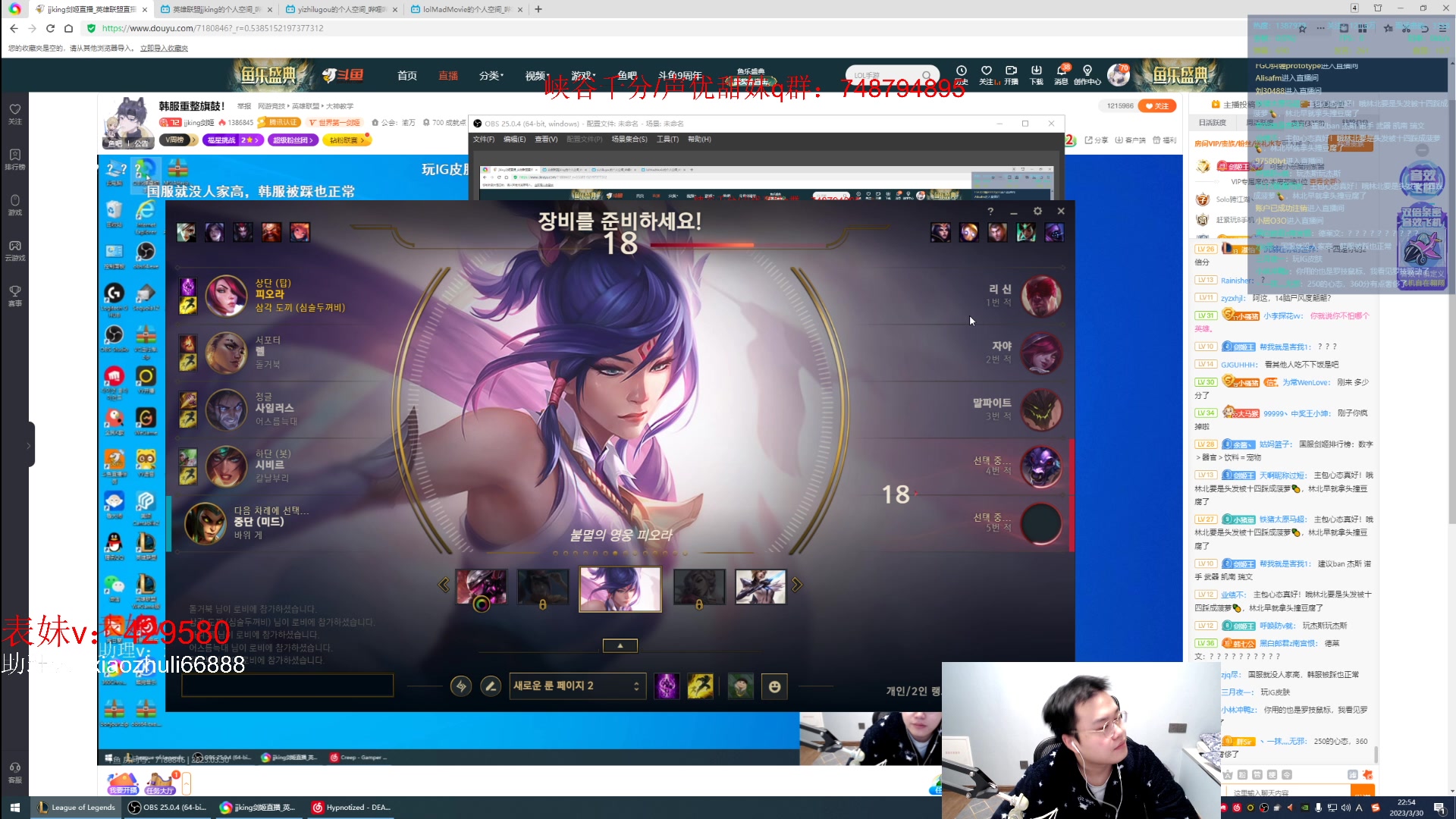Open the 场景集合(S) menu in OBS

click(629, 140)
